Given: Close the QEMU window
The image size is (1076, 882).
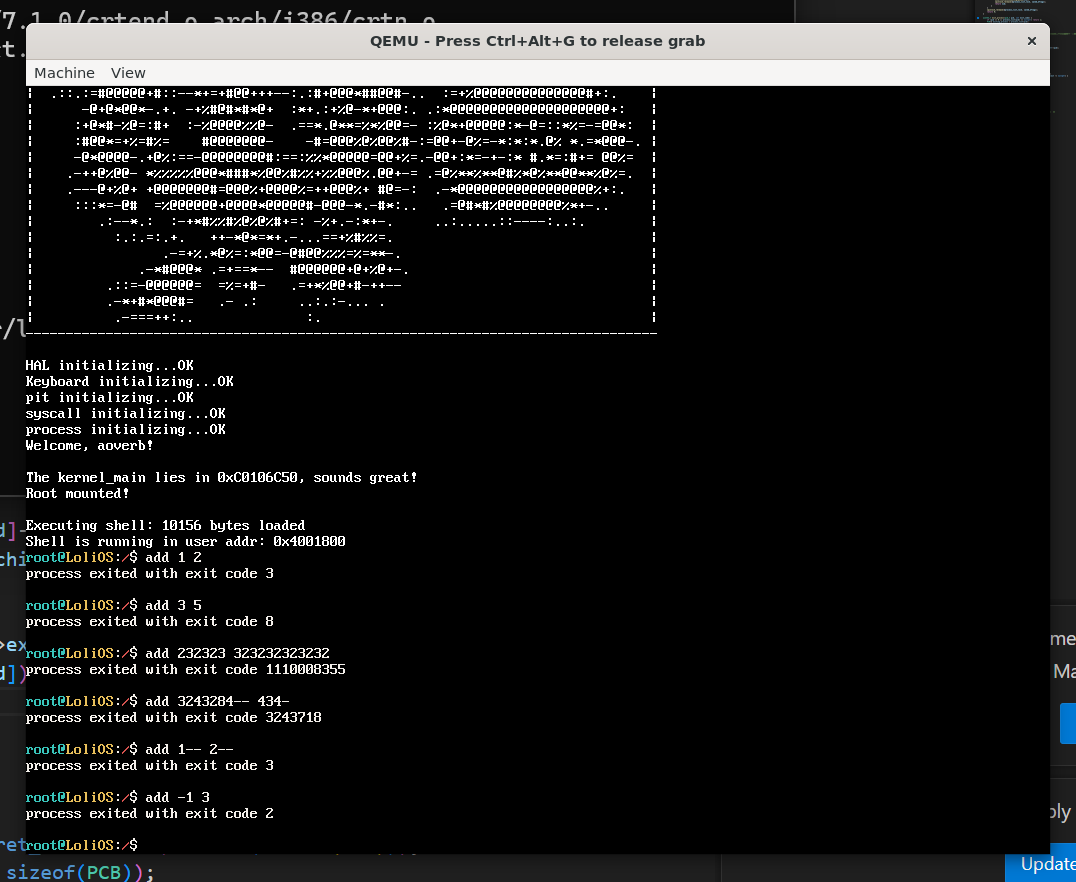Looking at the screenshot, I should click(1031, 41).
